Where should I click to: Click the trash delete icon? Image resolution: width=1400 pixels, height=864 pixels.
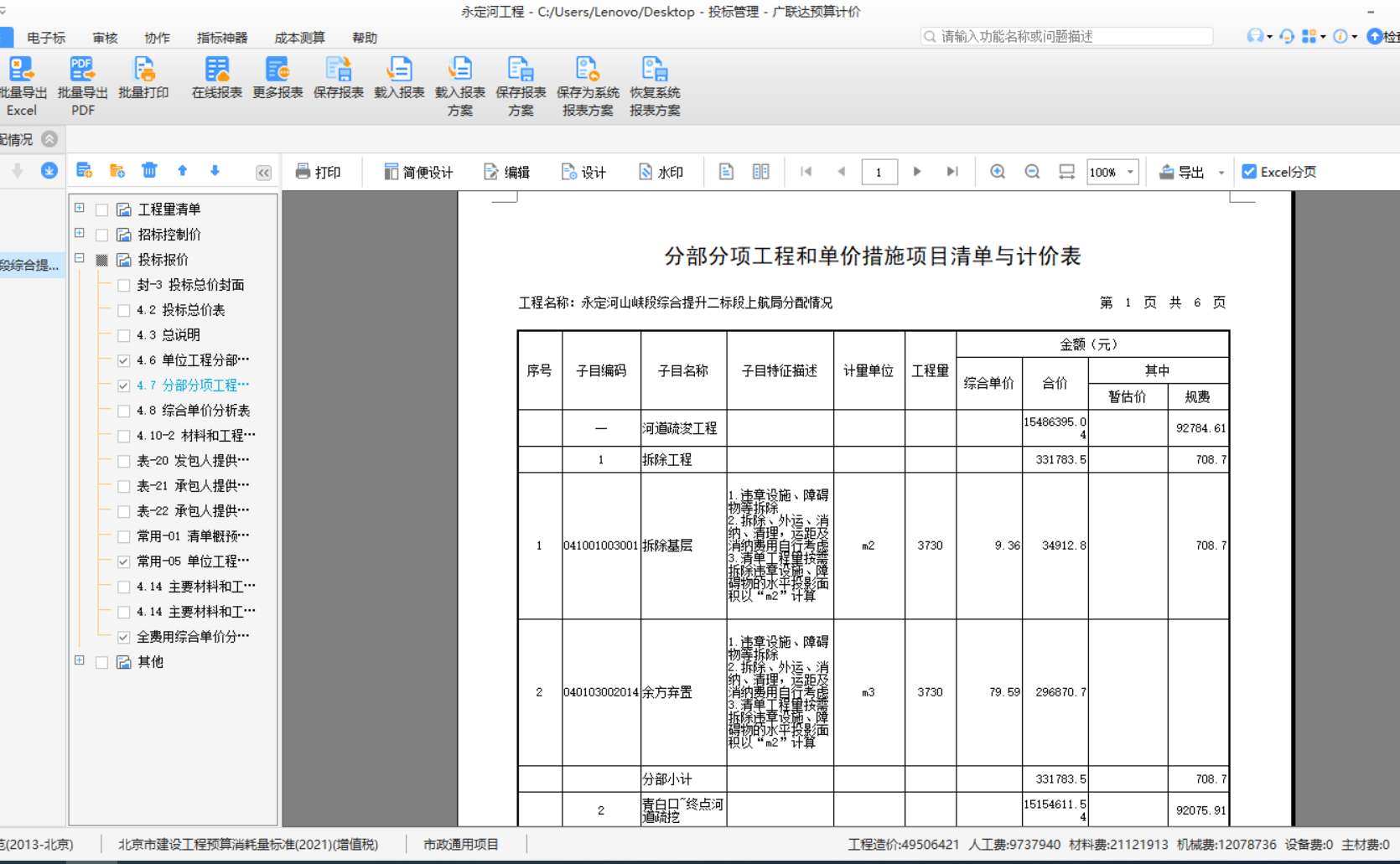(149, 170)
